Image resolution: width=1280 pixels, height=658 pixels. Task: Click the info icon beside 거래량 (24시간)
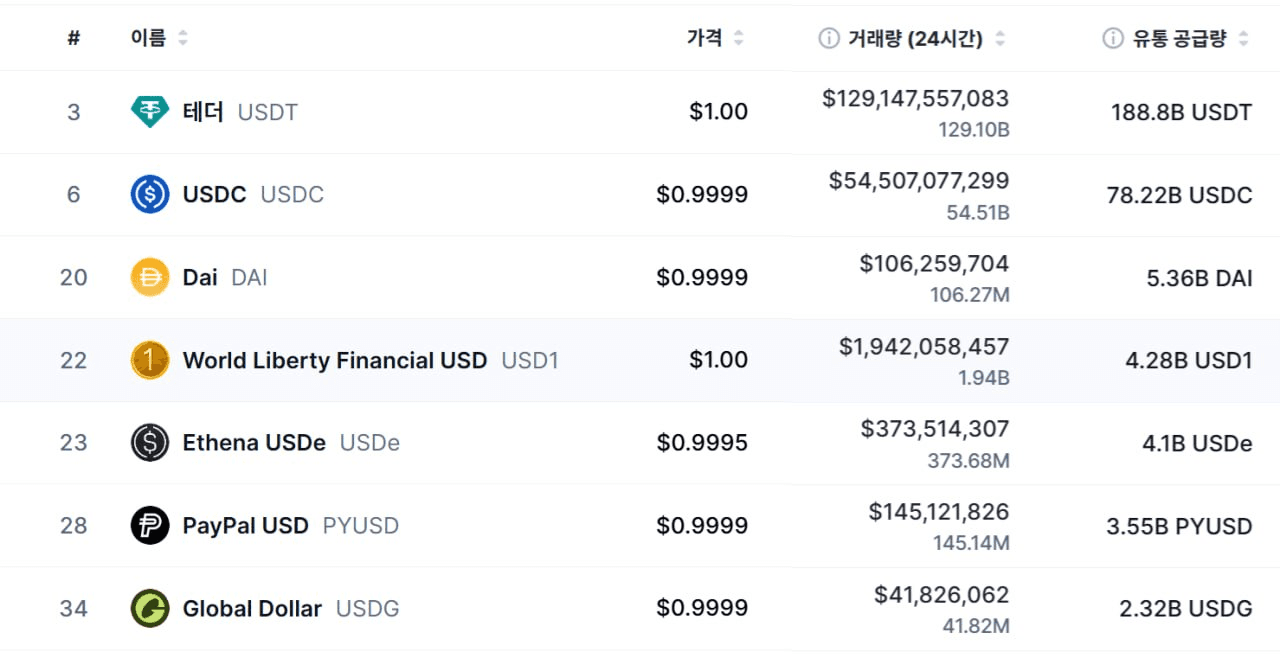tap(828, 39)
